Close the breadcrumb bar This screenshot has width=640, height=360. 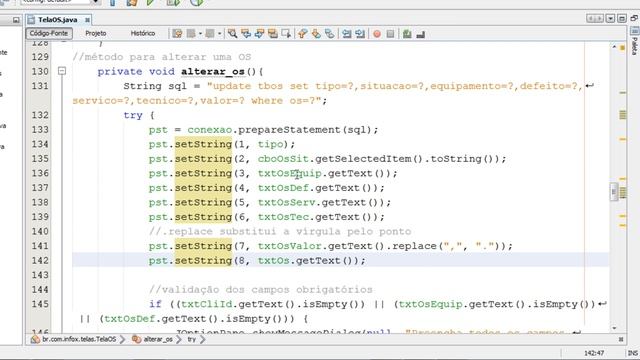tap(621, 339)
